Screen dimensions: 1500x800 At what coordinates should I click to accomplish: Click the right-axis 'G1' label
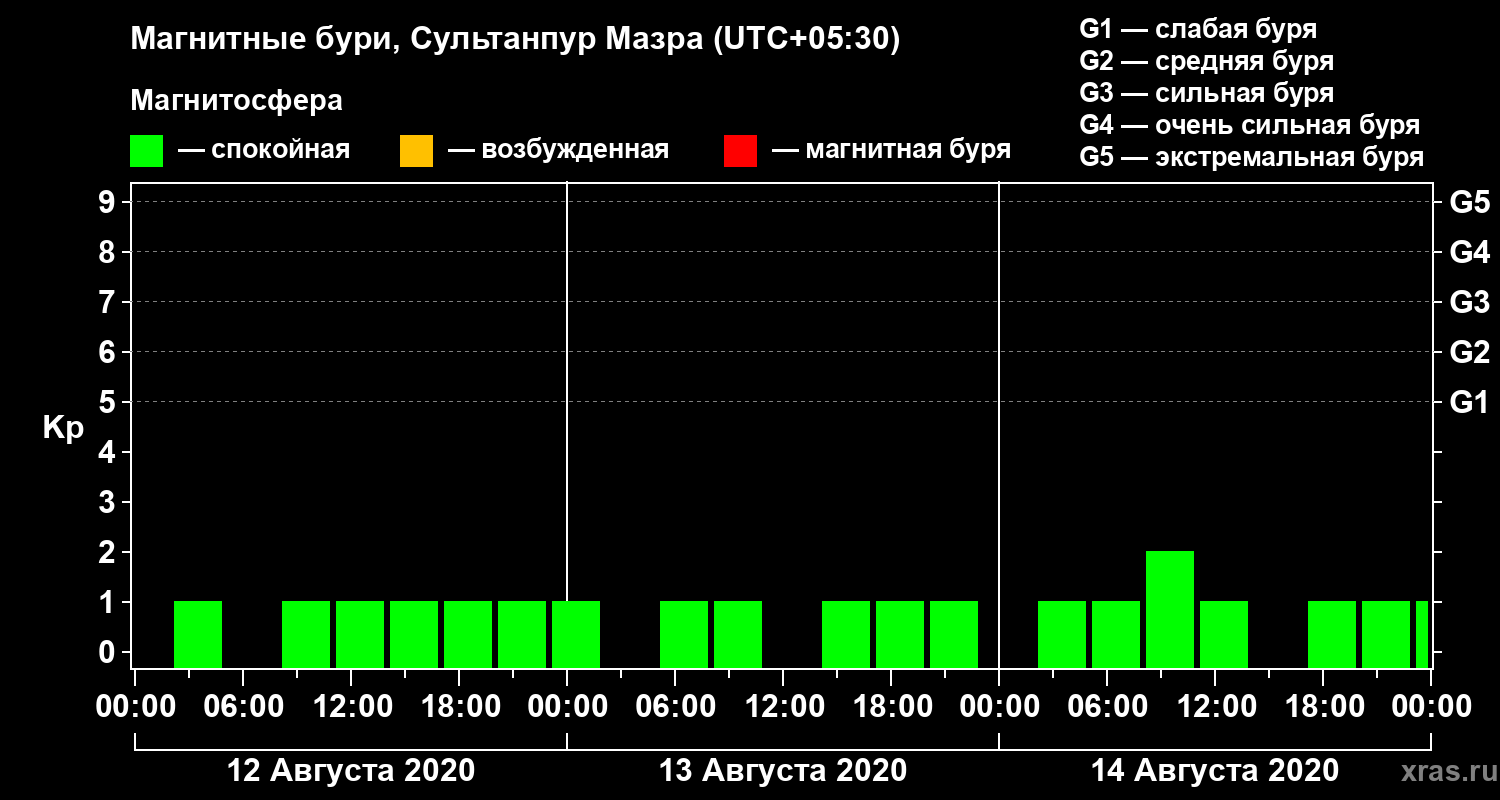point(1469,402)
